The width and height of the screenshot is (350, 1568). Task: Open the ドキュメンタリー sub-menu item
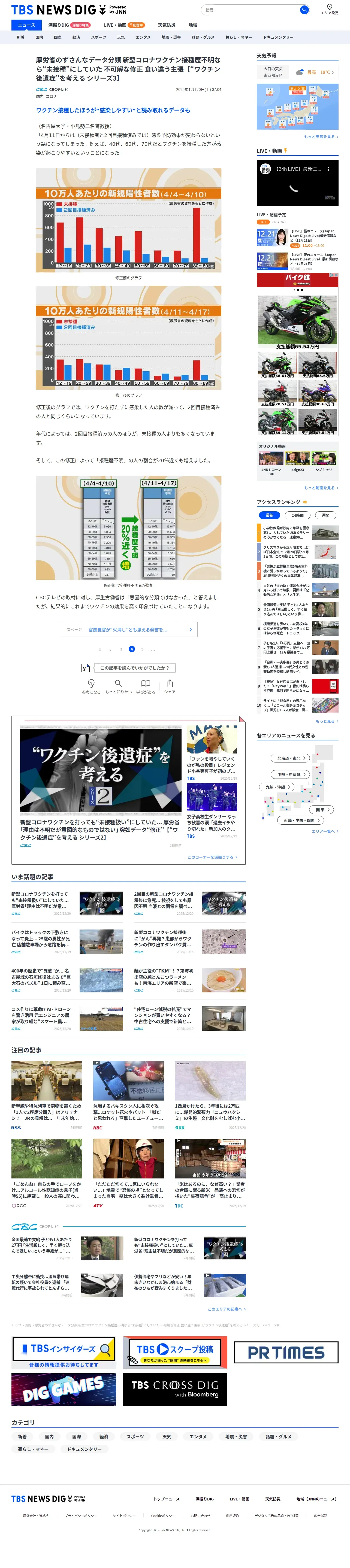point(278,37)
